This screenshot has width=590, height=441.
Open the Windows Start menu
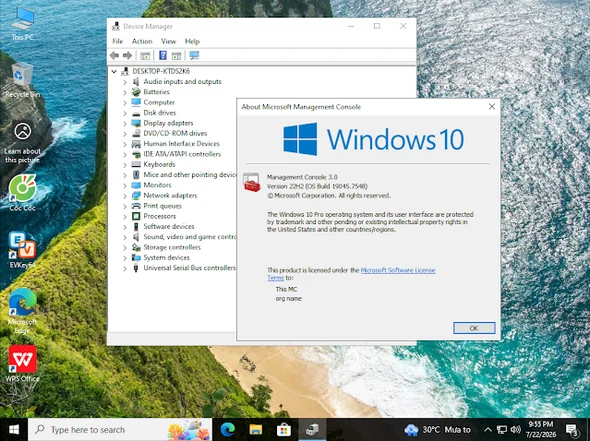pos(14,429)
